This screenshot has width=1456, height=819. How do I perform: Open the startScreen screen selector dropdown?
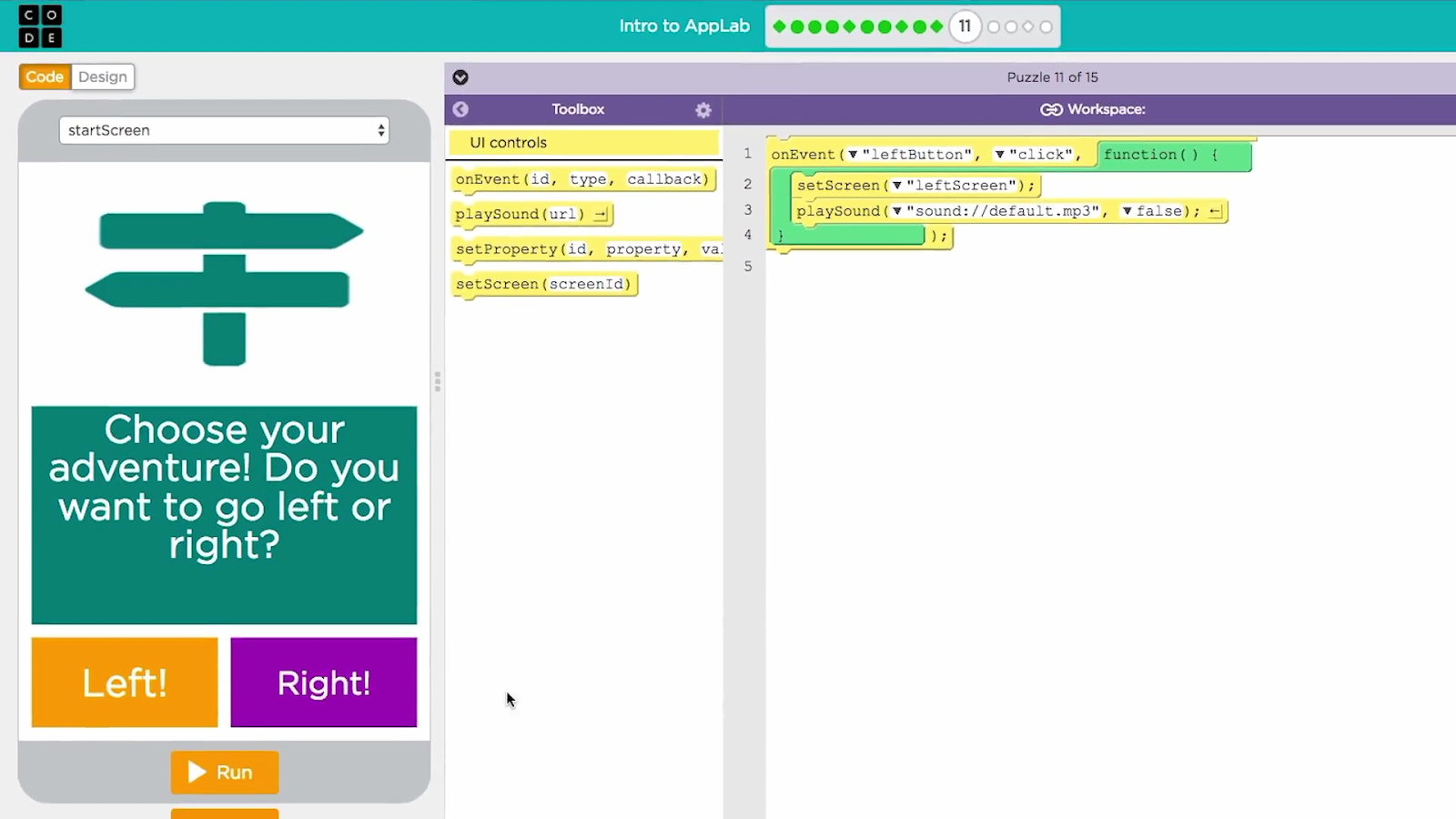(x=224, y=130)
